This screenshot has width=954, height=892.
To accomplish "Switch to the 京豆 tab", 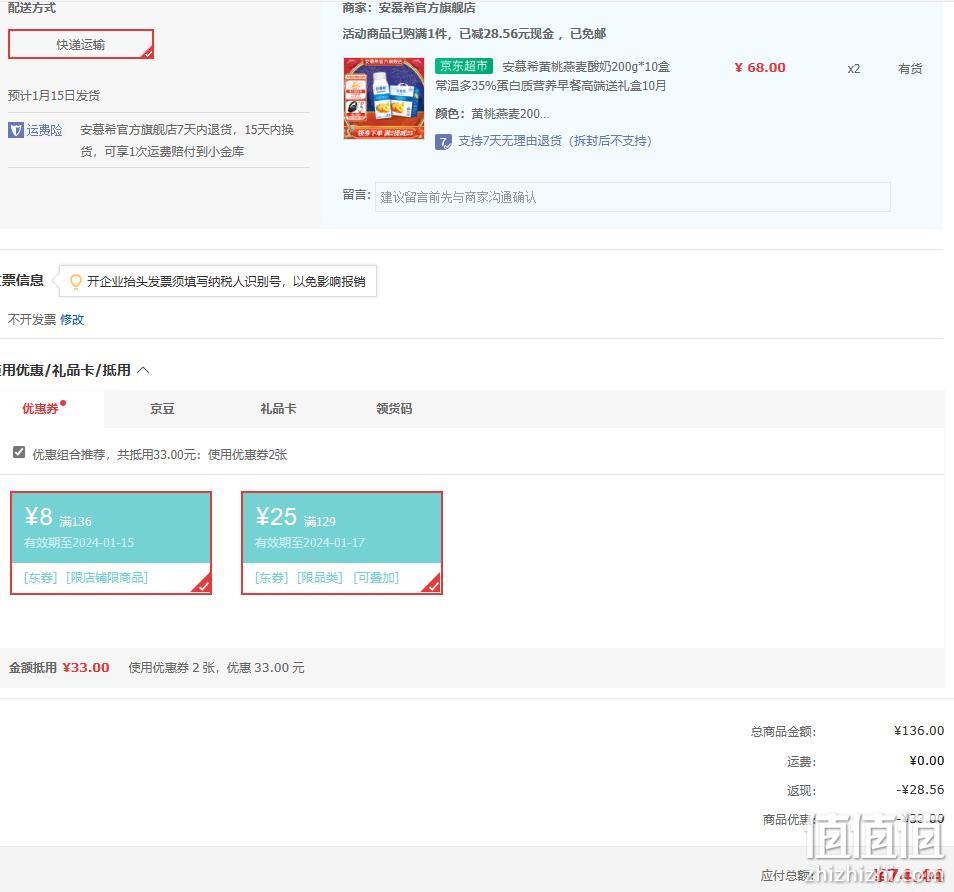I will 162,408.
